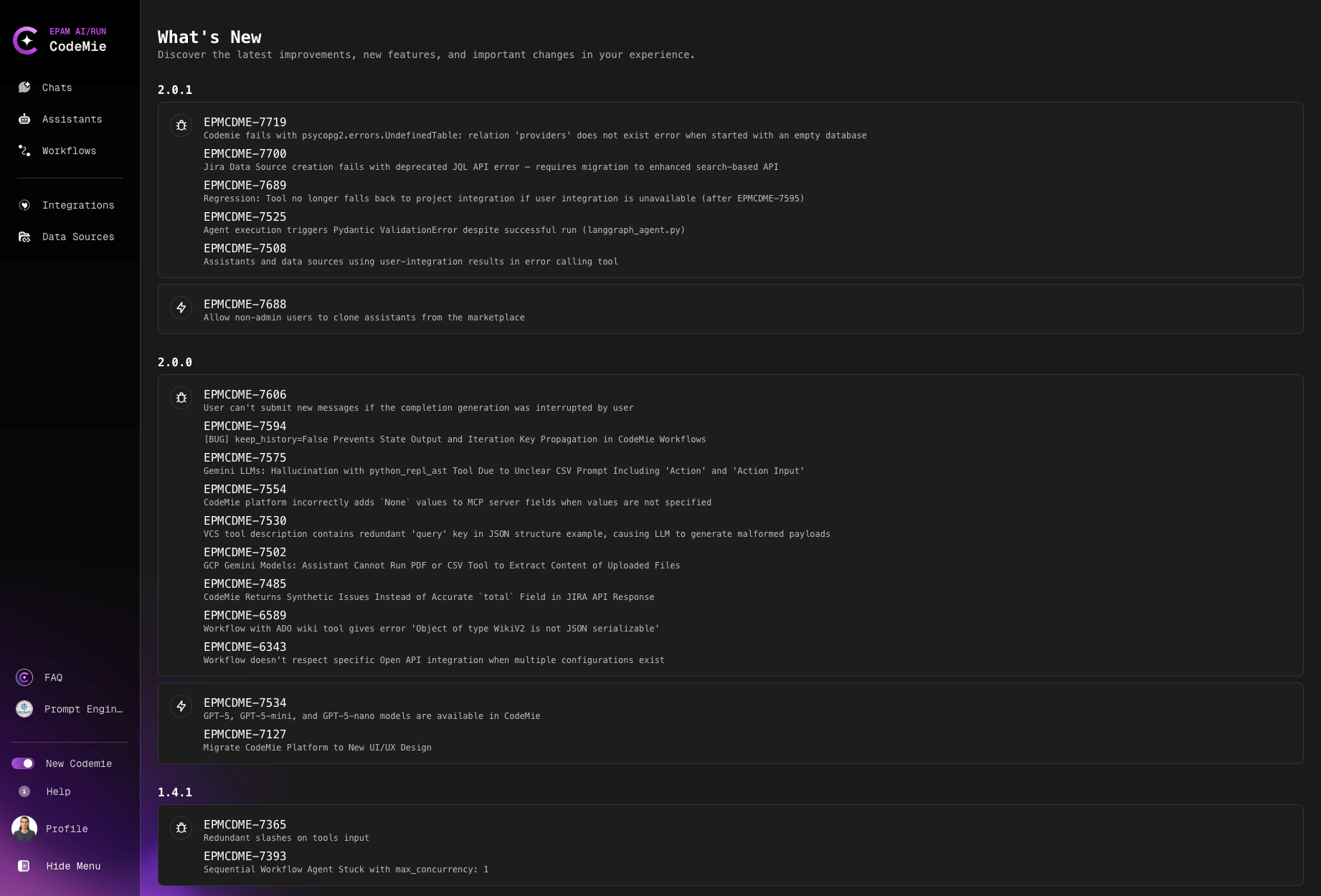Open the Prompt Engineering brain icon

click(x=24, y=709)
